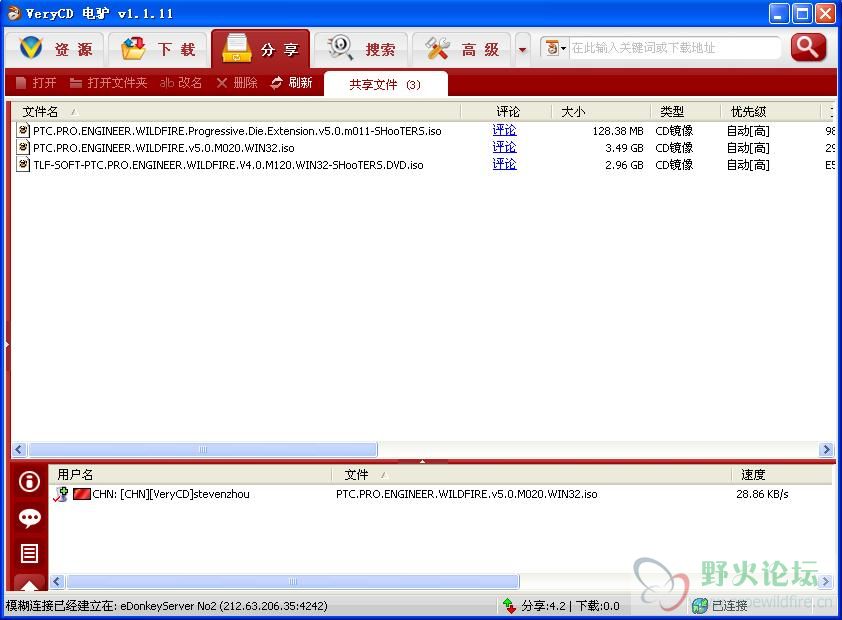Open 评论 link for the 128.38 MB file
This screenshot has height=620, width=842.
click(504, 130)
